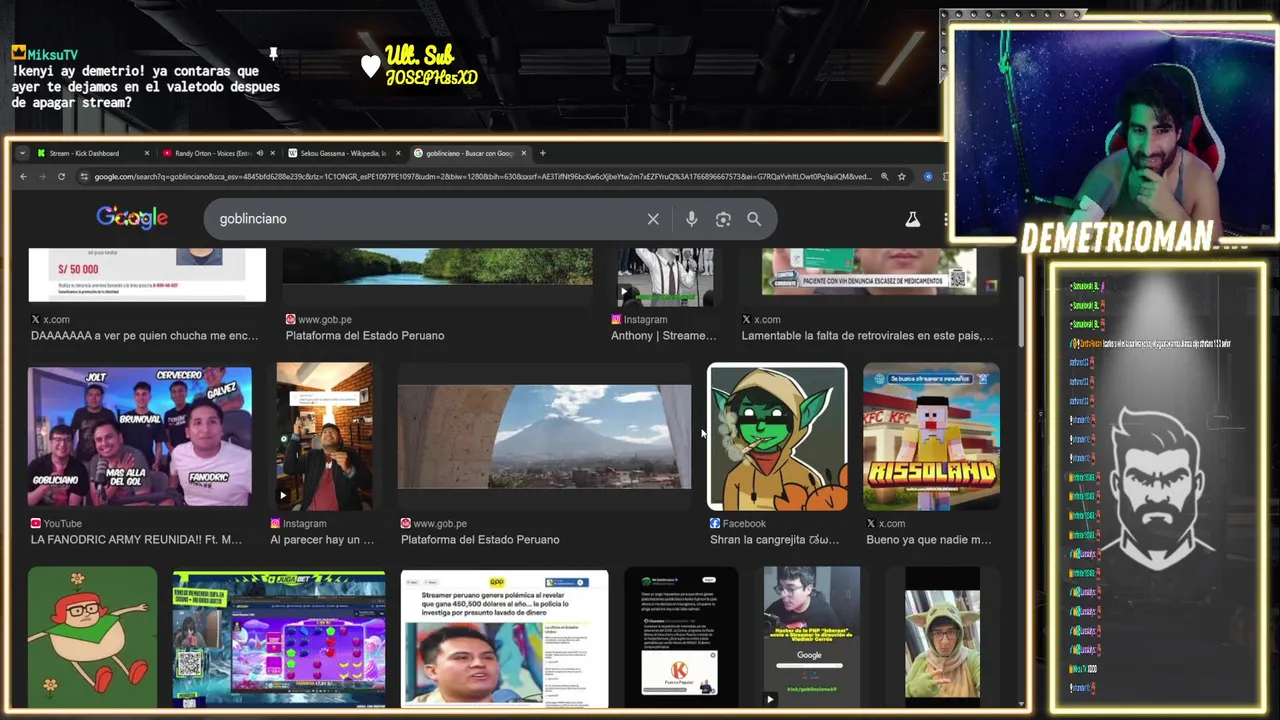
Task: Submit search with magnifying glass icon
Action: click(754, 219)
